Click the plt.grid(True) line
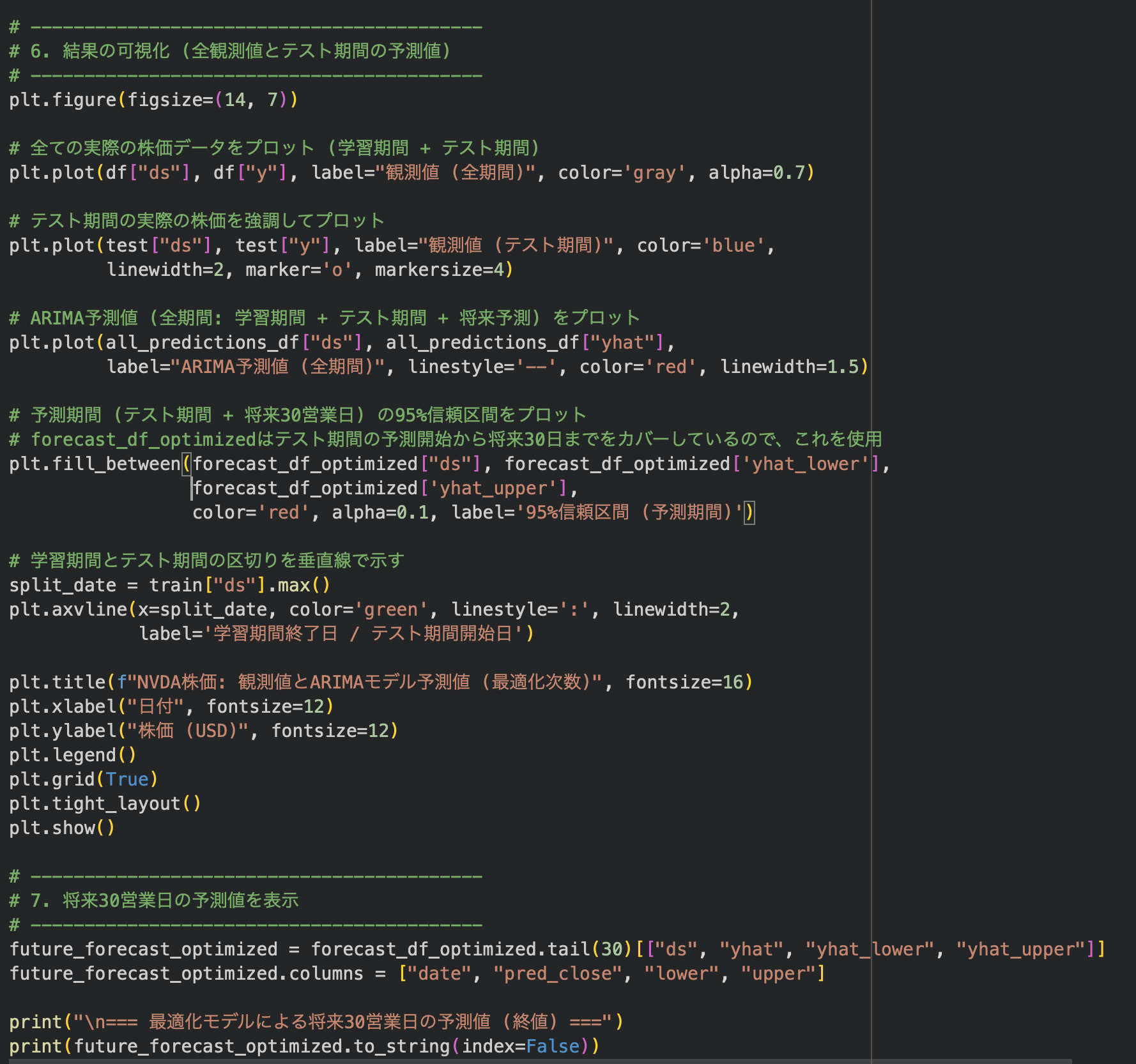Image resolution: width=1136 pixels, height=1064 pixels. [84, 779]
